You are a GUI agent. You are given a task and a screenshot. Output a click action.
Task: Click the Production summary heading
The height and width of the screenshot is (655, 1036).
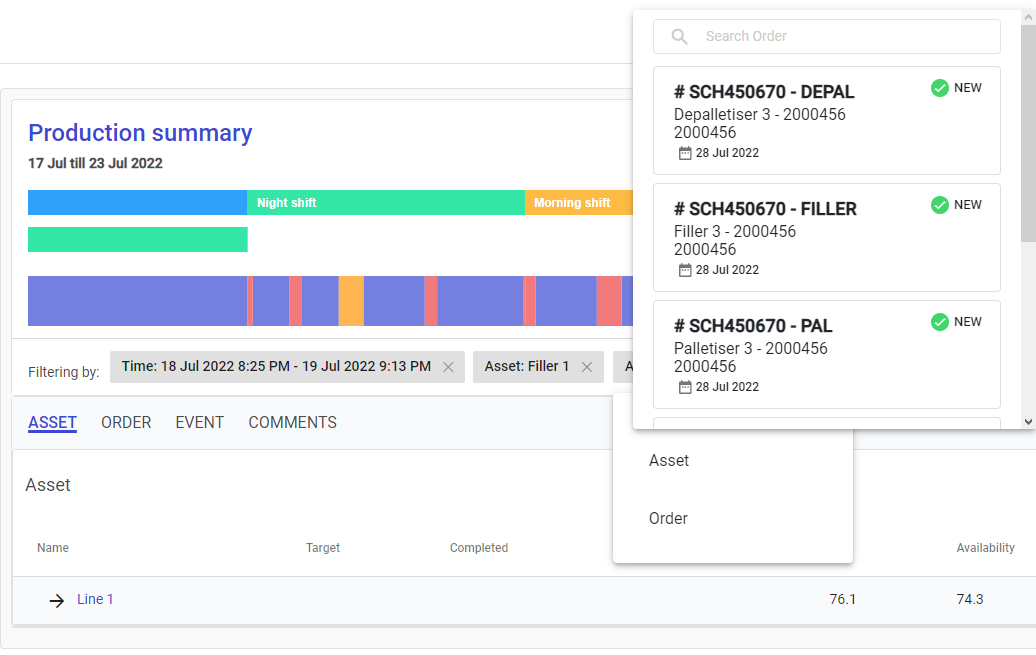140,133
